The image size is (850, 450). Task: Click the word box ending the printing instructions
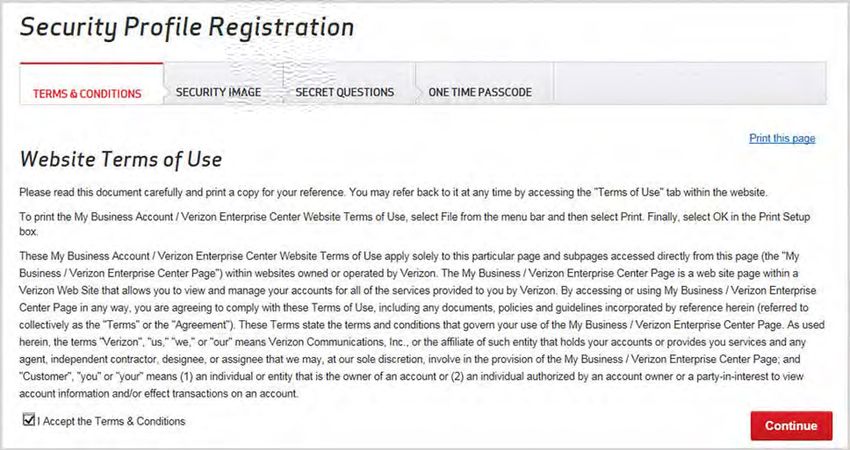pyautogui.click(x=28, y=232)
